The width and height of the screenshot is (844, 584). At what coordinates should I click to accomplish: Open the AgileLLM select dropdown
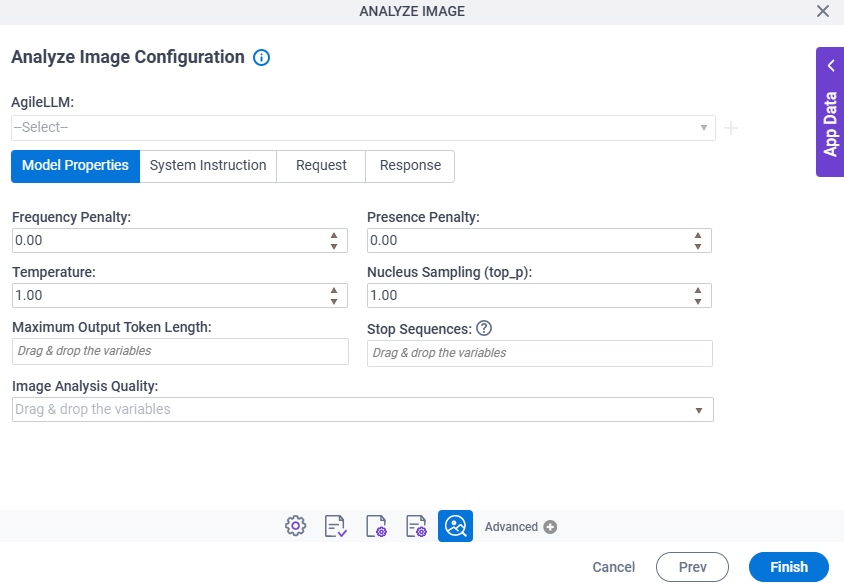point(363,128)
